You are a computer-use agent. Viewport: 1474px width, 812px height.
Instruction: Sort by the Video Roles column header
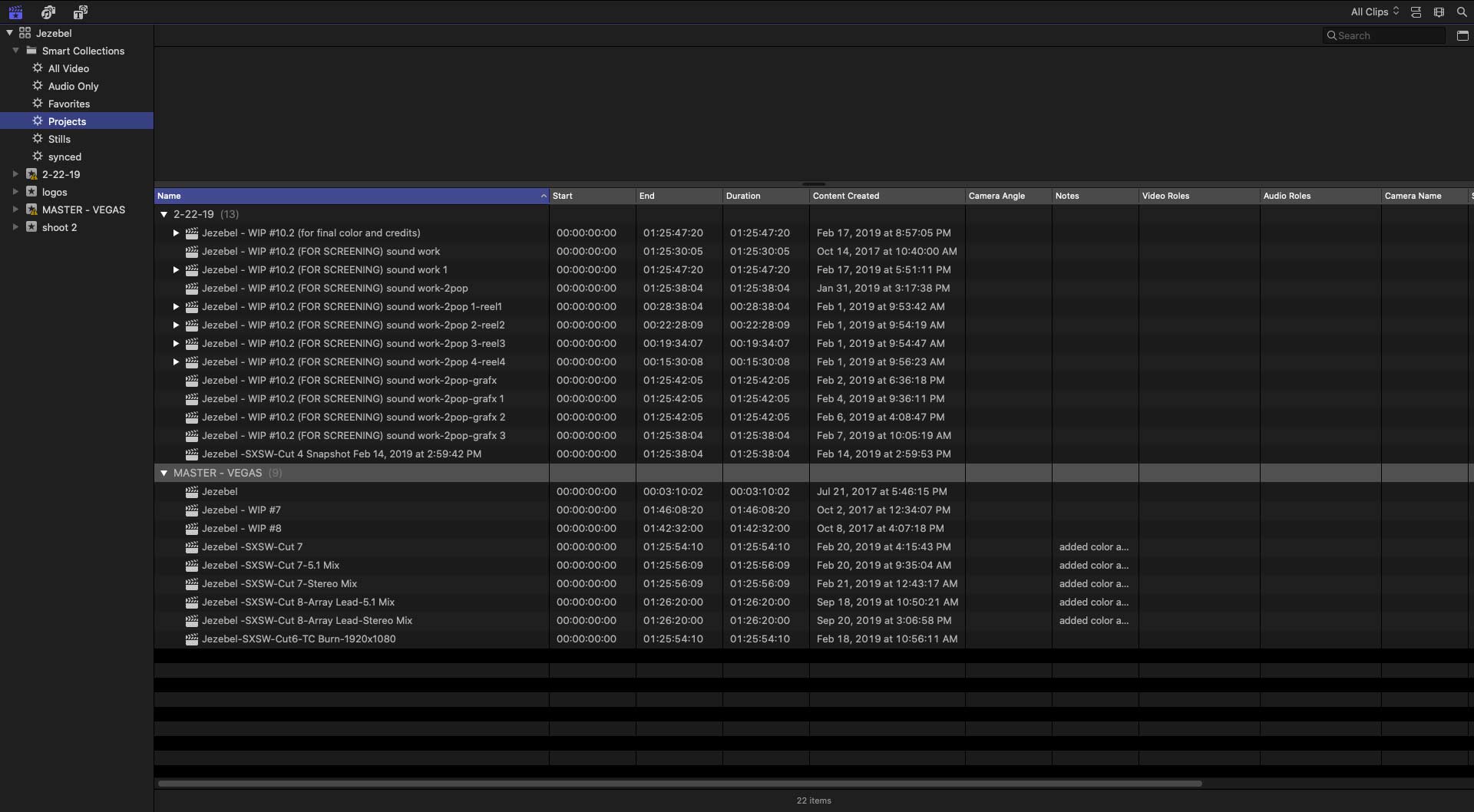[1199, 196]
